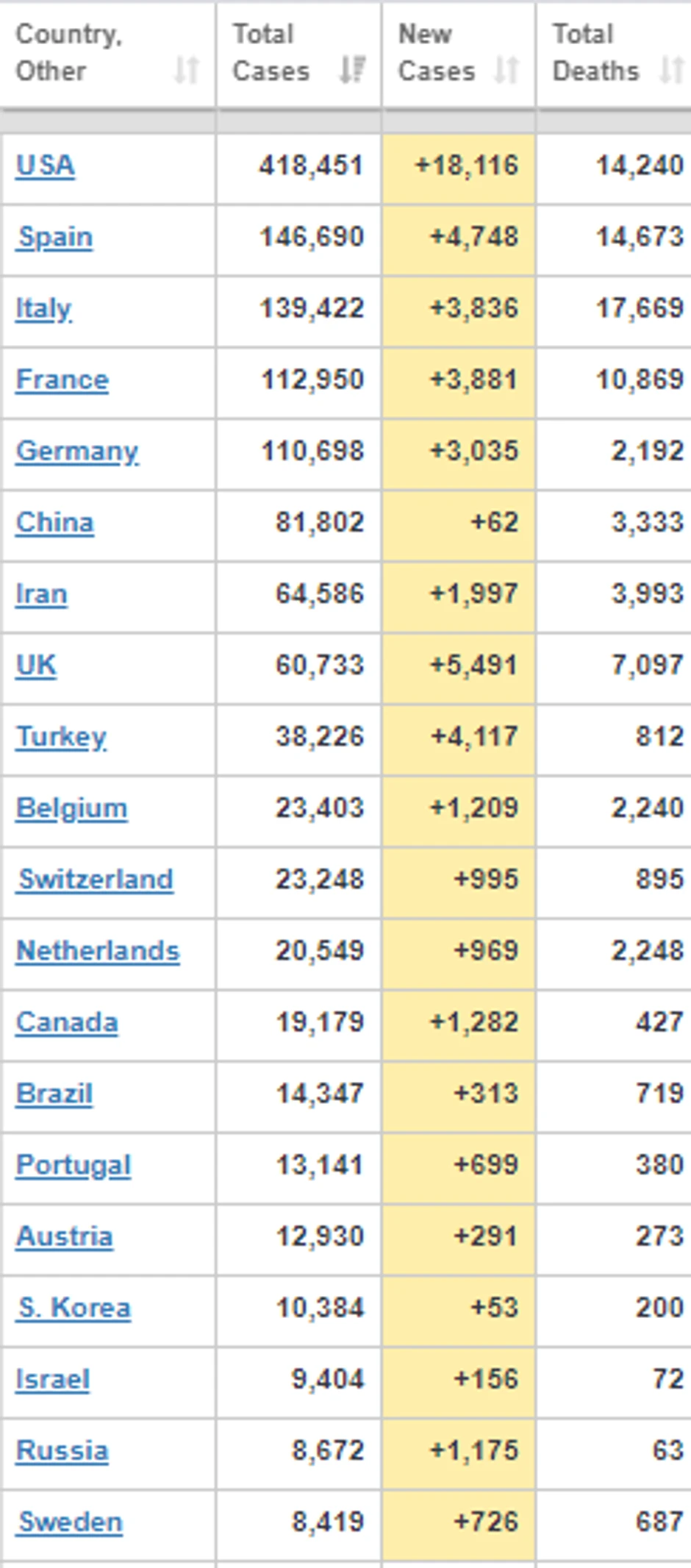Screen dimensions: 691x1568
Task: Visit the UK country link
Action: click(36, 665)
